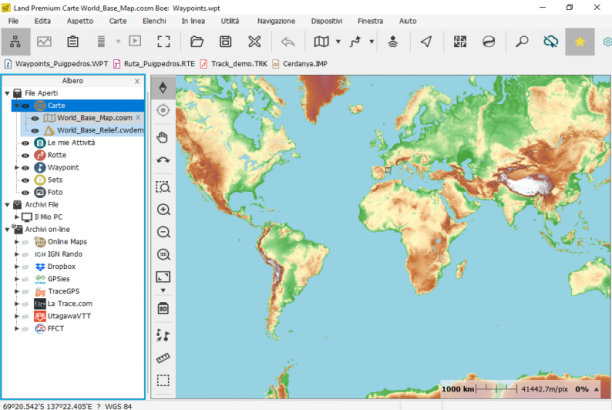The width and height of the screenshot is (612, 410).
Task: Open the Dispositivi menu
Action: click(327, 21)
